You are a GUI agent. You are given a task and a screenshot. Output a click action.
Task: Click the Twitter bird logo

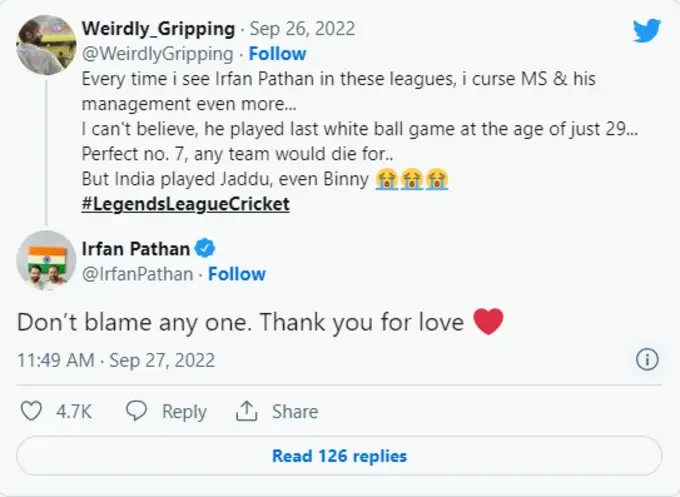[x=647, y=31]
